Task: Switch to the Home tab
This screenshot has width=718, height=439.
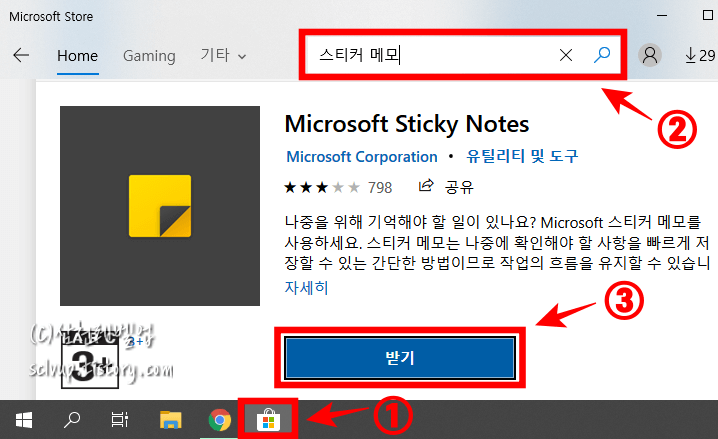Action: pos(77,56)
